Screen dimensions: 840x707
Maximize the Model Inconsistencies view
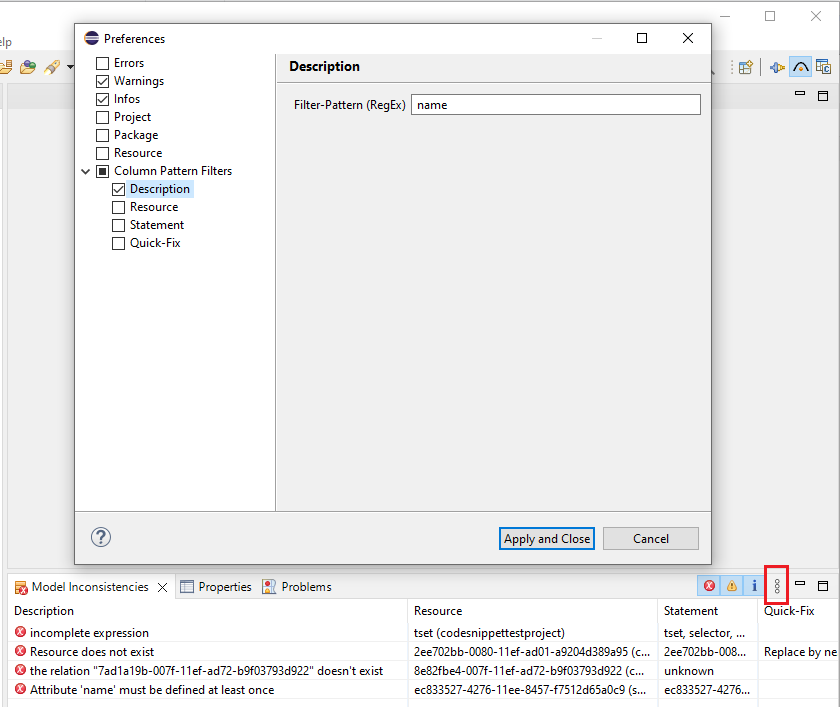point(823,586)
